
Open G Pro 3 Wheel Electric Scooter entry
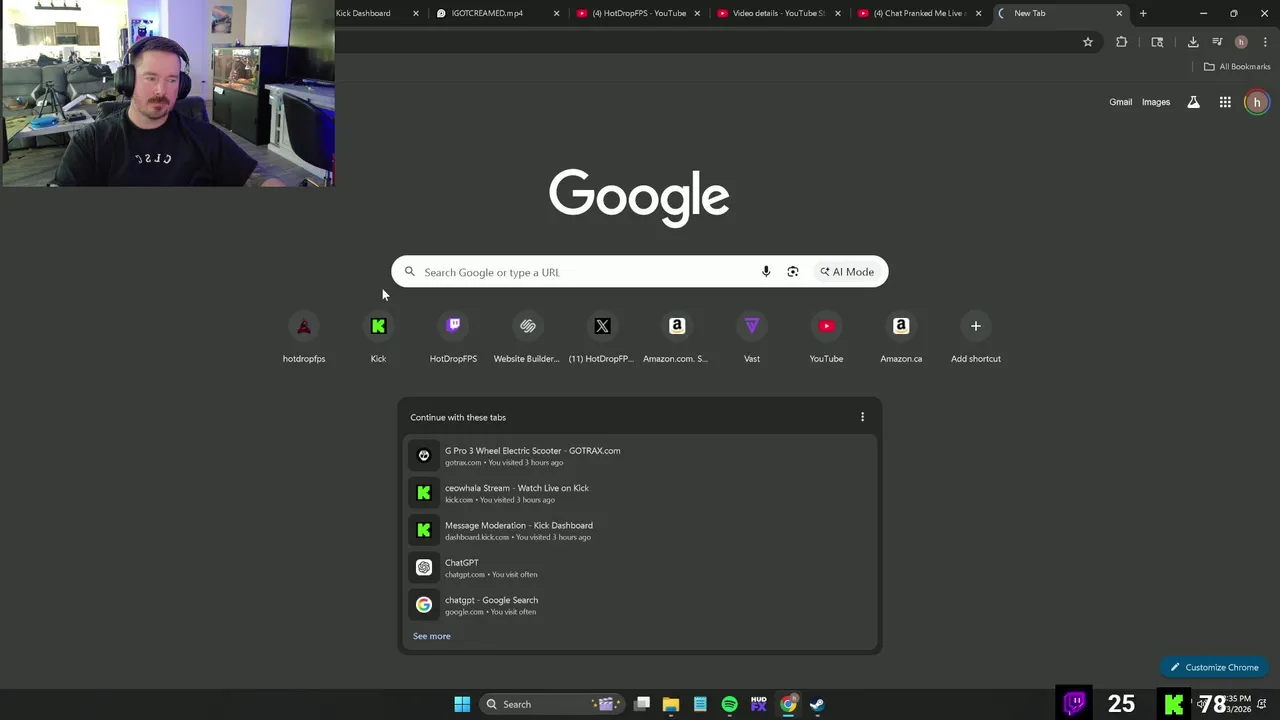640,456
